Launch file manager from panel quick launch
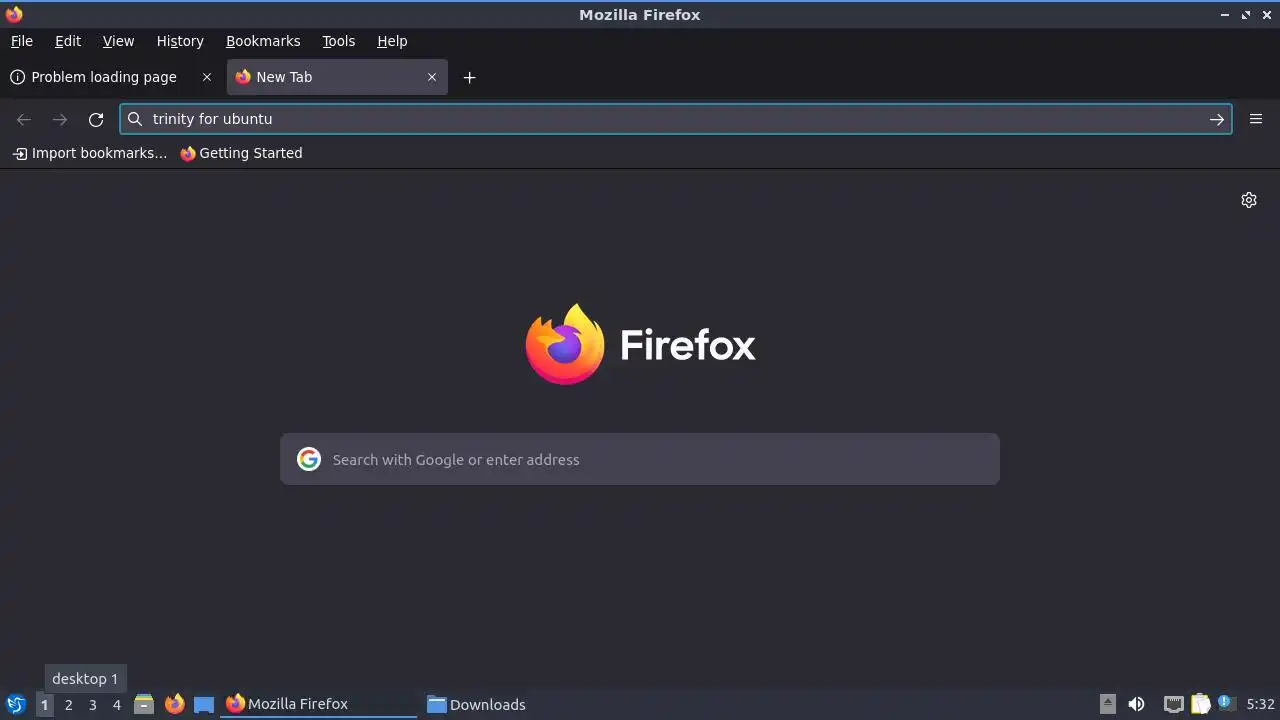Screen dimensions: 1280x720 click(144, 704)
